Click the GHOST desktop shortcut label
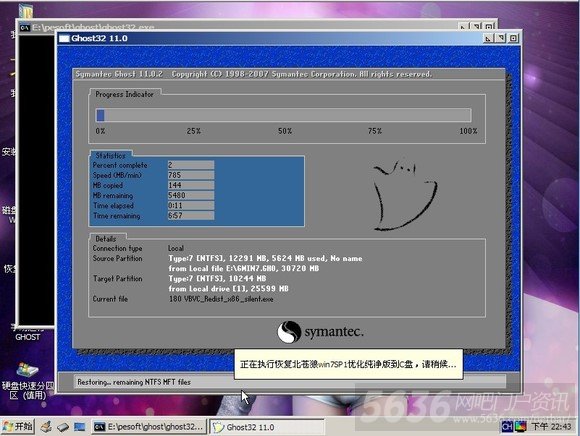Viewport: 580px width, 436px height. tap(27, 337)
